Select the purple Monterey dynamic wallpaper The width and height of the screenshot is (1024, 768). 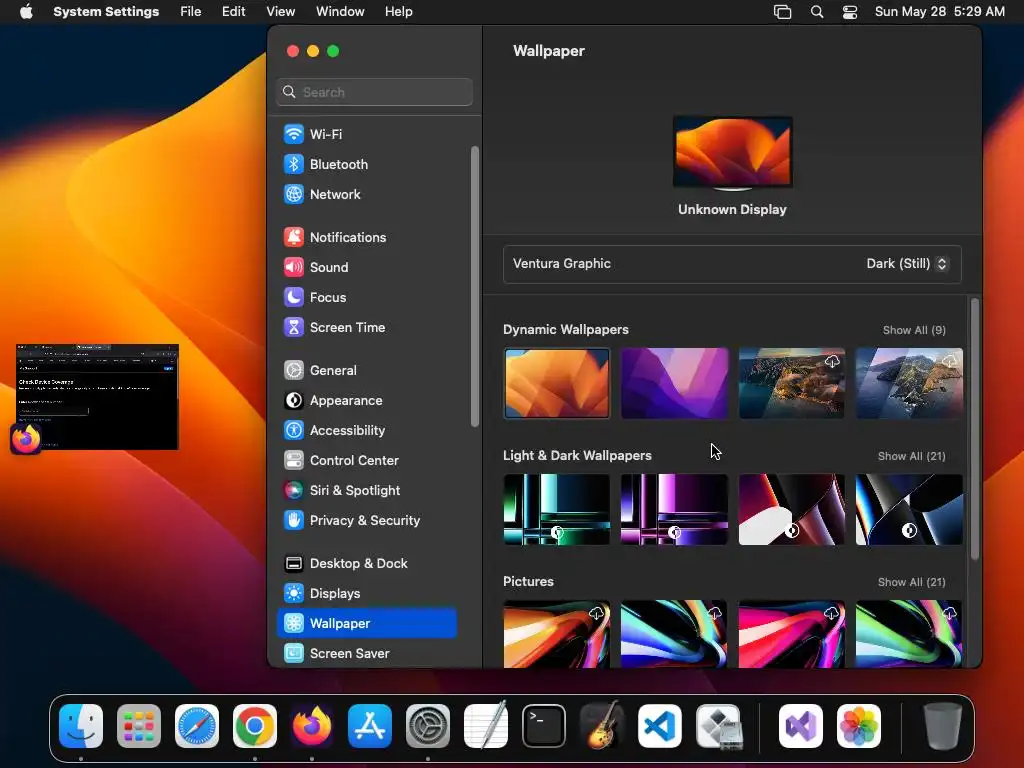(x=674, y=383)
